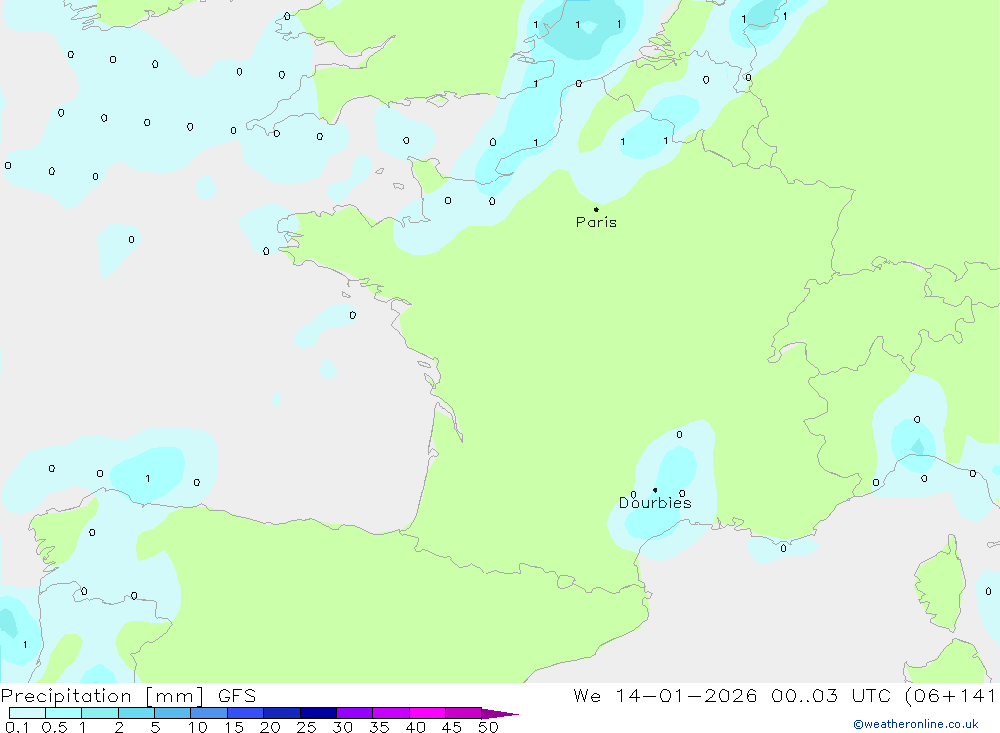The height and width of the screenshot is (733, 1000).
Task: Click the legend value '25'
Action: coord(306,727)
